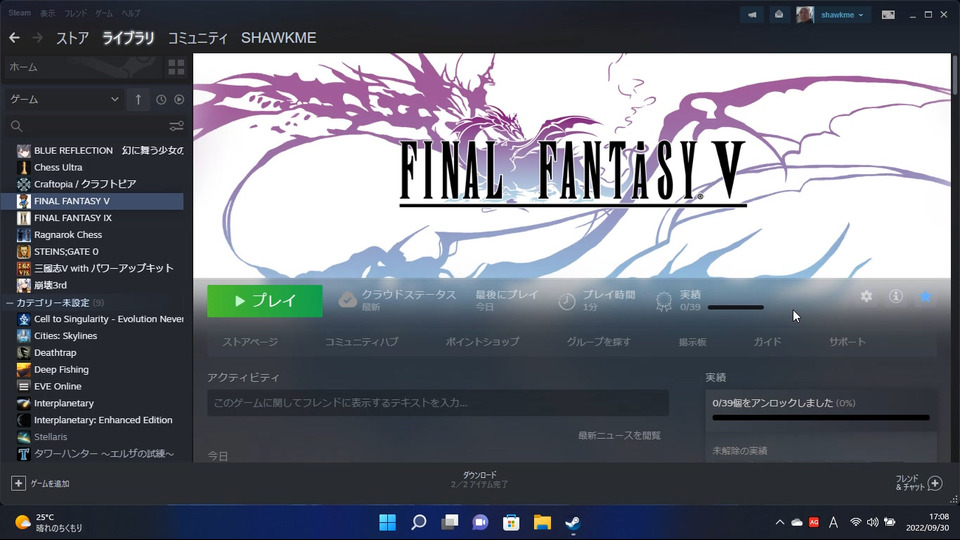Viewport: 960px width, 540px height.
Task: Switch to the ストア tab
Action: click(72, 38)
